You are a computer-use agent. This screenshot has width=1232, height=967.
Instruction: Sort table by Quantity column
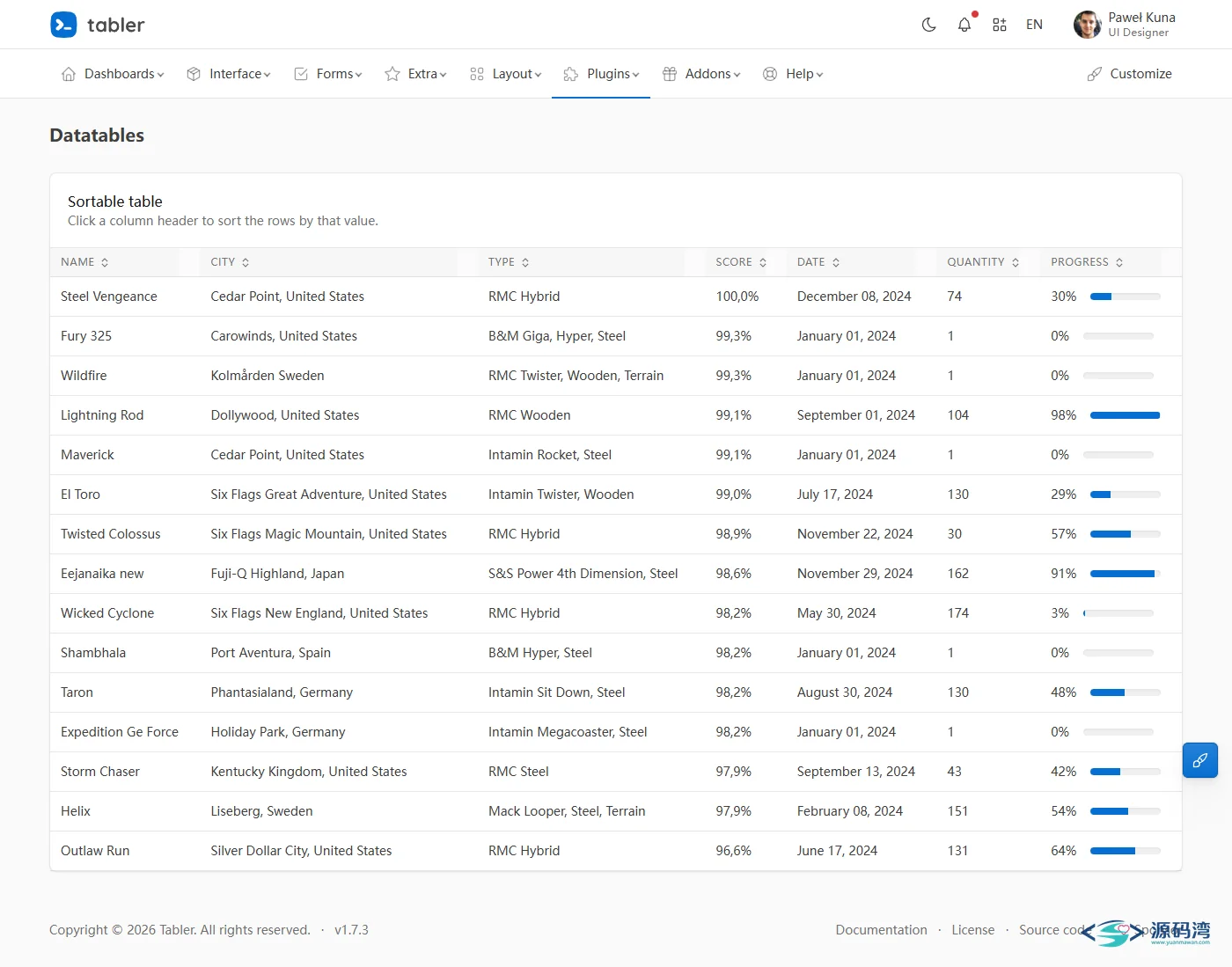pyautogui.click(x=983, y=262)
